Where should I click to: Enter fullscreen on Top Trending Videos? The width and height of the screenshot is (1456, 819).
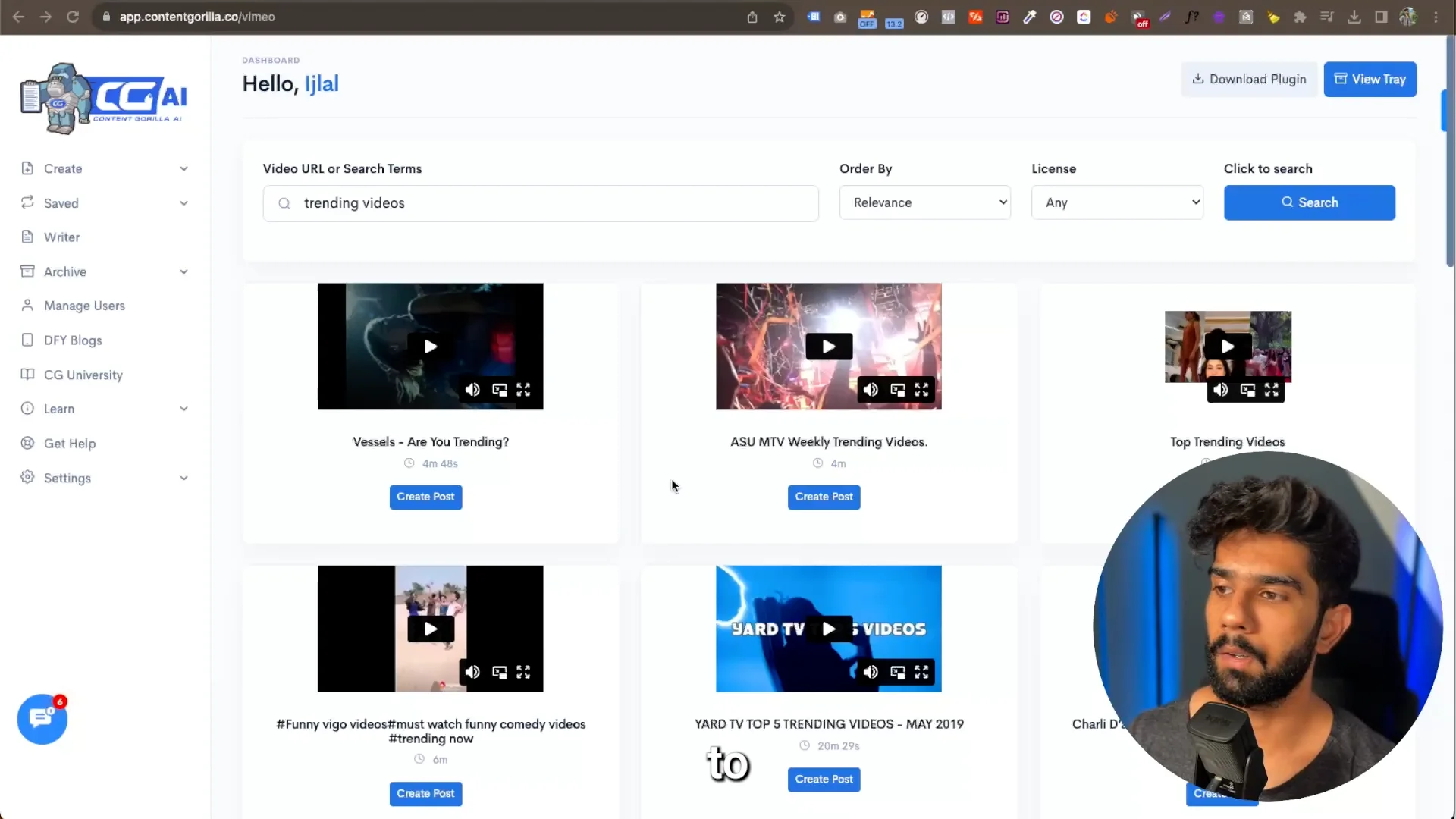(1272, 390)
